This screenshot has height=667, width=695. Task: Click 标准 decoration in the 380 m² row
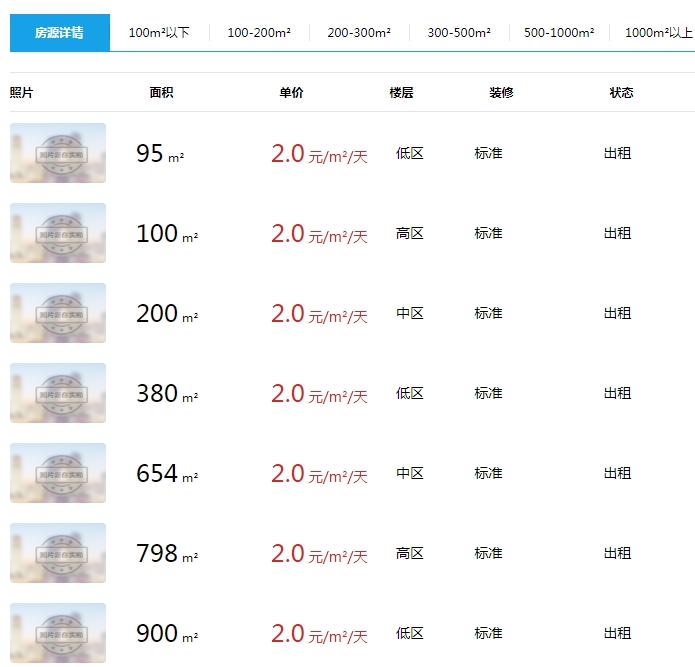[x=488, y=393]
